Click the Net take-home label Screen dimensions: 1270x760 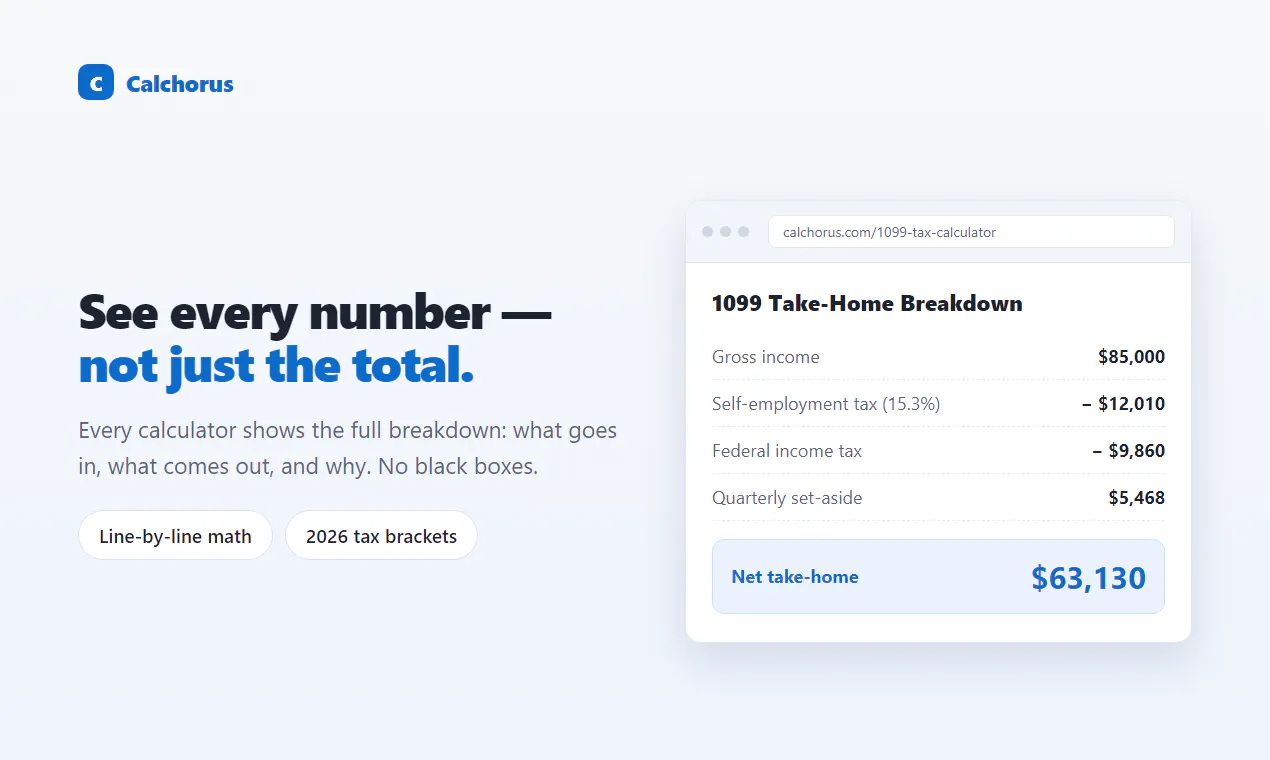(795, 577)
